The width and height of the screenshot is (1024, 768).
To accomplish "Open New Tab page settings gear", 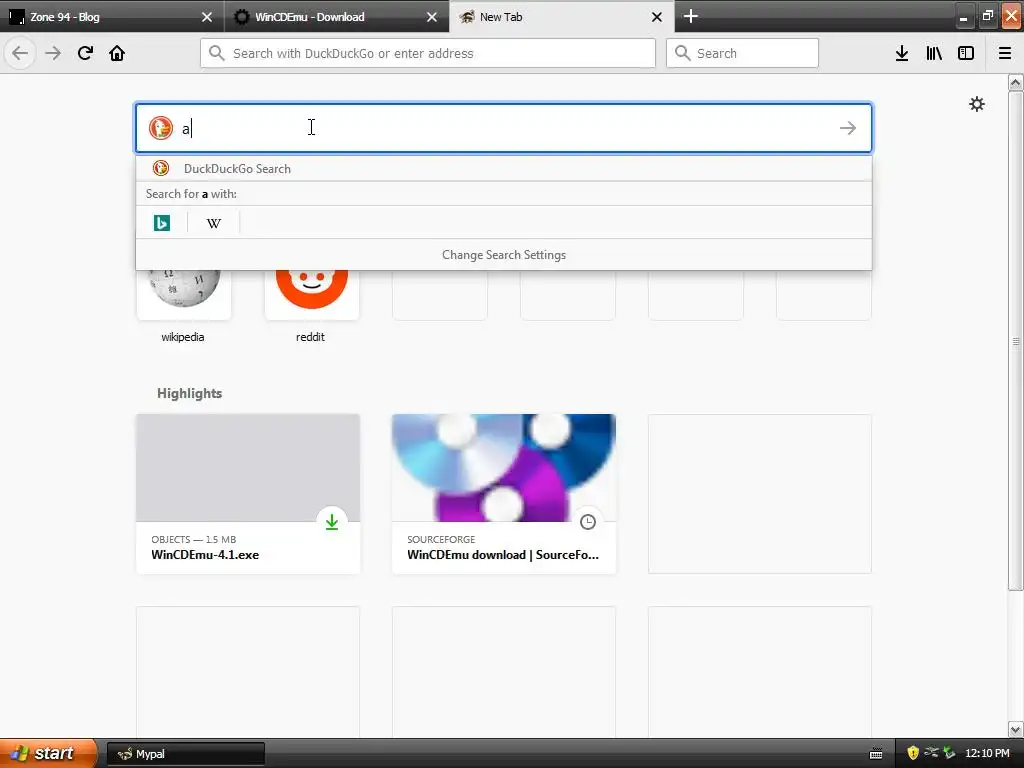I will pyautogui.click(x=976, y=104).
